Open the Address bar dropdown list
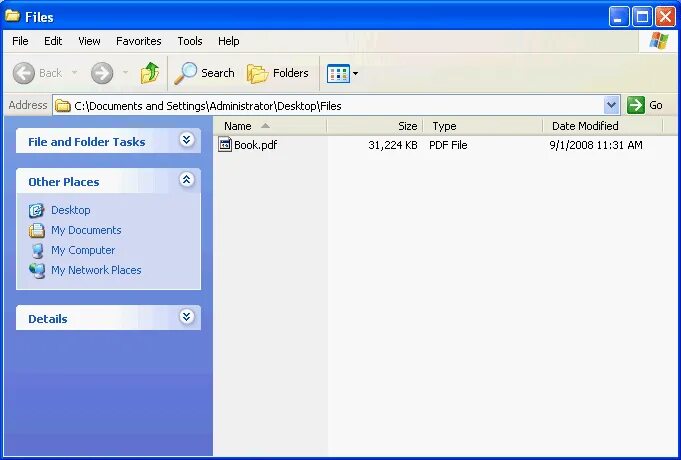 (x=612, y=105)
